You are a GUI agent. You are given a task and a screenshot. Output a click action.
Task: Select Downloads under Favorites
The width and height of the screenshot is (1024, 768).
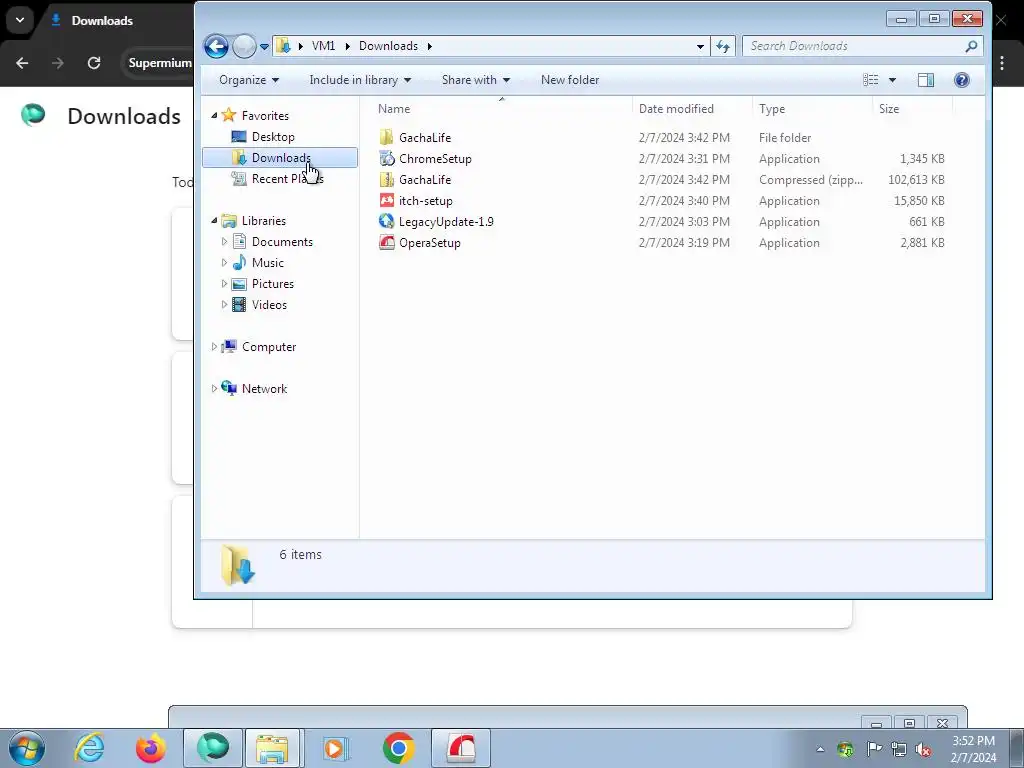(280, 157)
